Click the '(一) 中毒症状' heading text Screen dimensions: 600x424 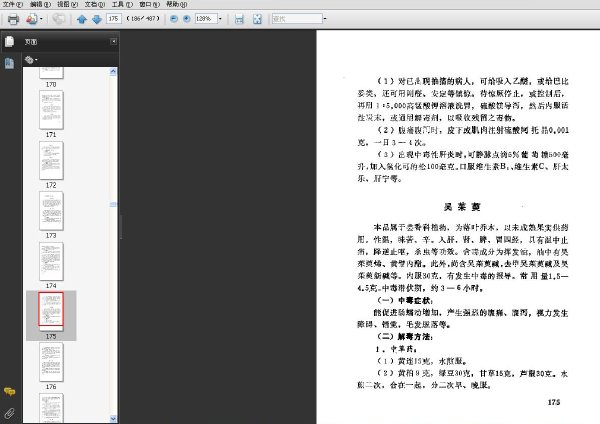(x=405, y=300)
